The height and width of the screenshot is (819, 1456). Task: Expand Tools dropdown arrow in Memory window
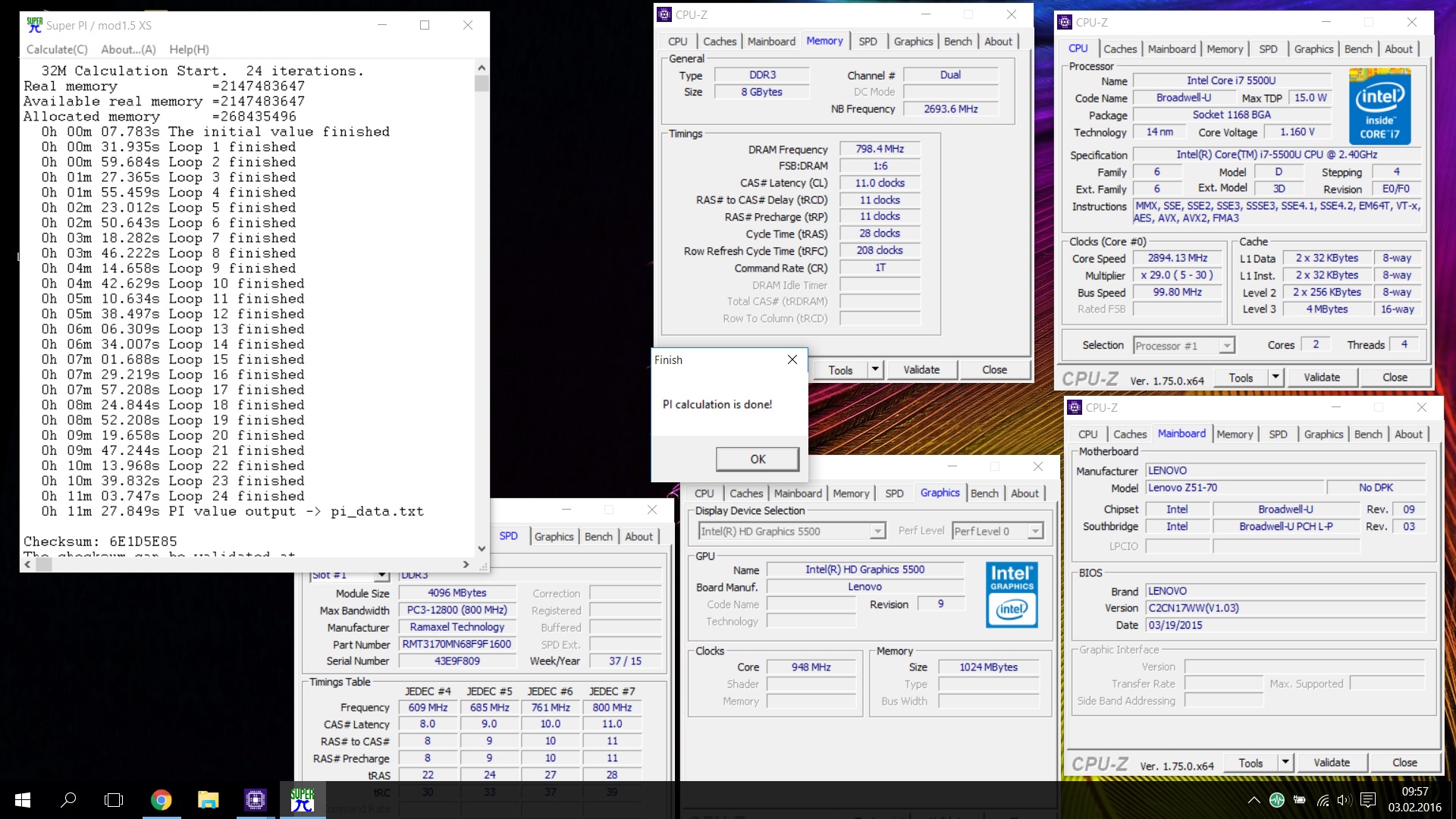click(875, 369)
